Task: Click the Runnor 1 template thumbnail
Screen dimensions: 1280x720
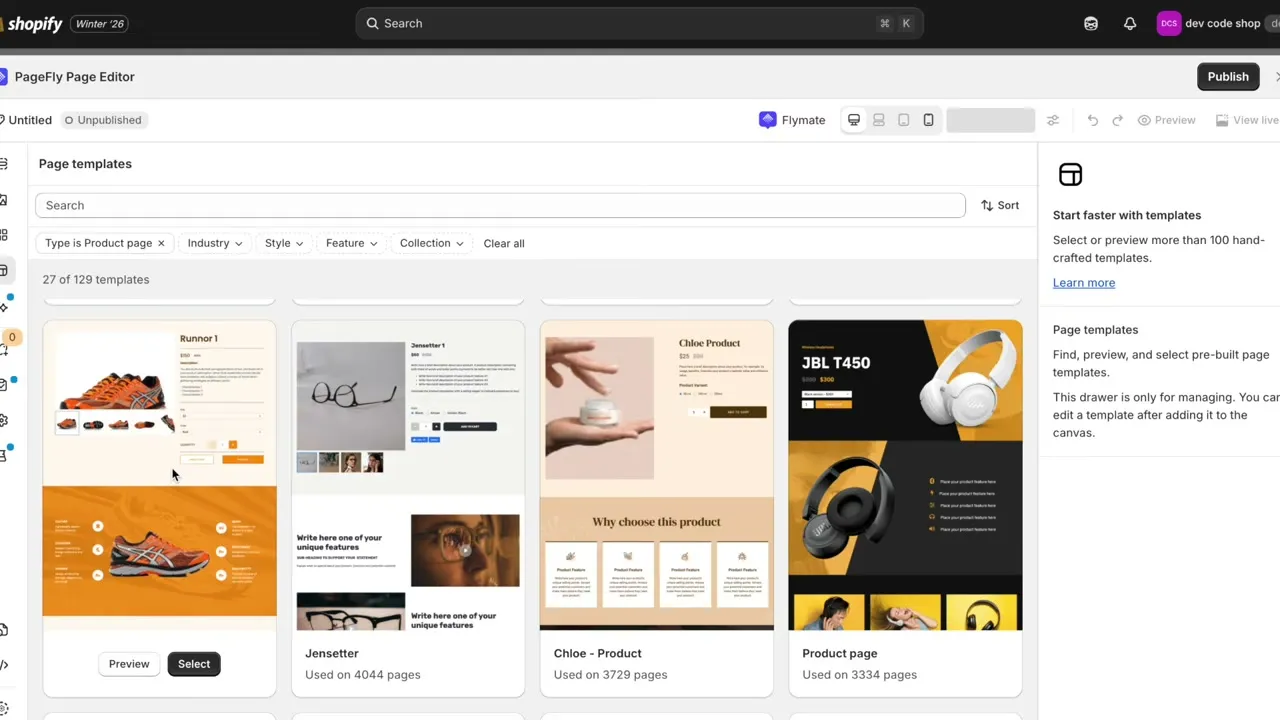Action: point(160,475)
